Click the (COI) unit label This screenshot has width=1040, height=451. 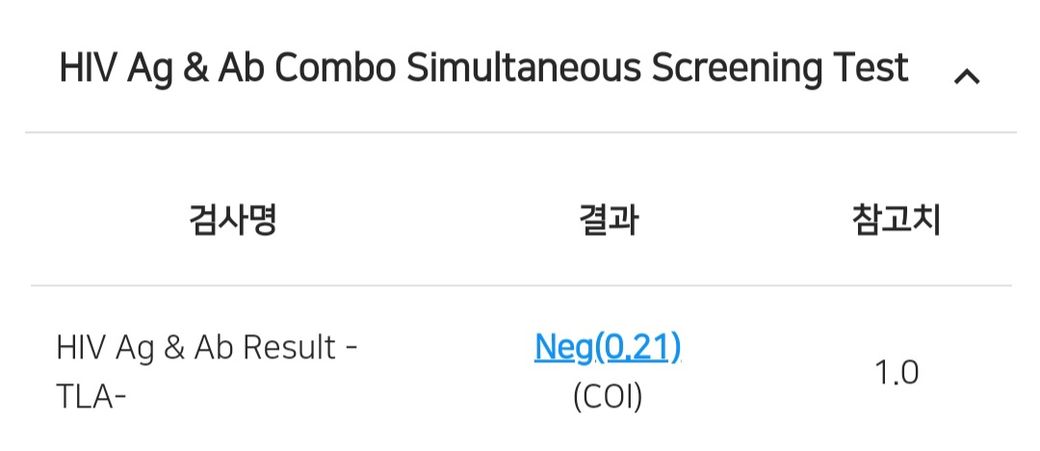point(608,397)
